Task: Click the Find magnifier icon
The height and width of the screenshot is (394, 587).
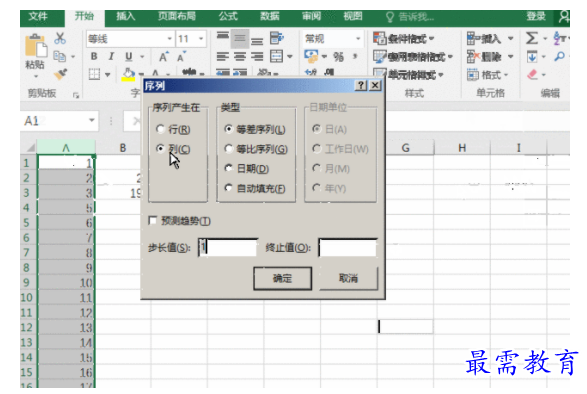Action: click(560, 57)
